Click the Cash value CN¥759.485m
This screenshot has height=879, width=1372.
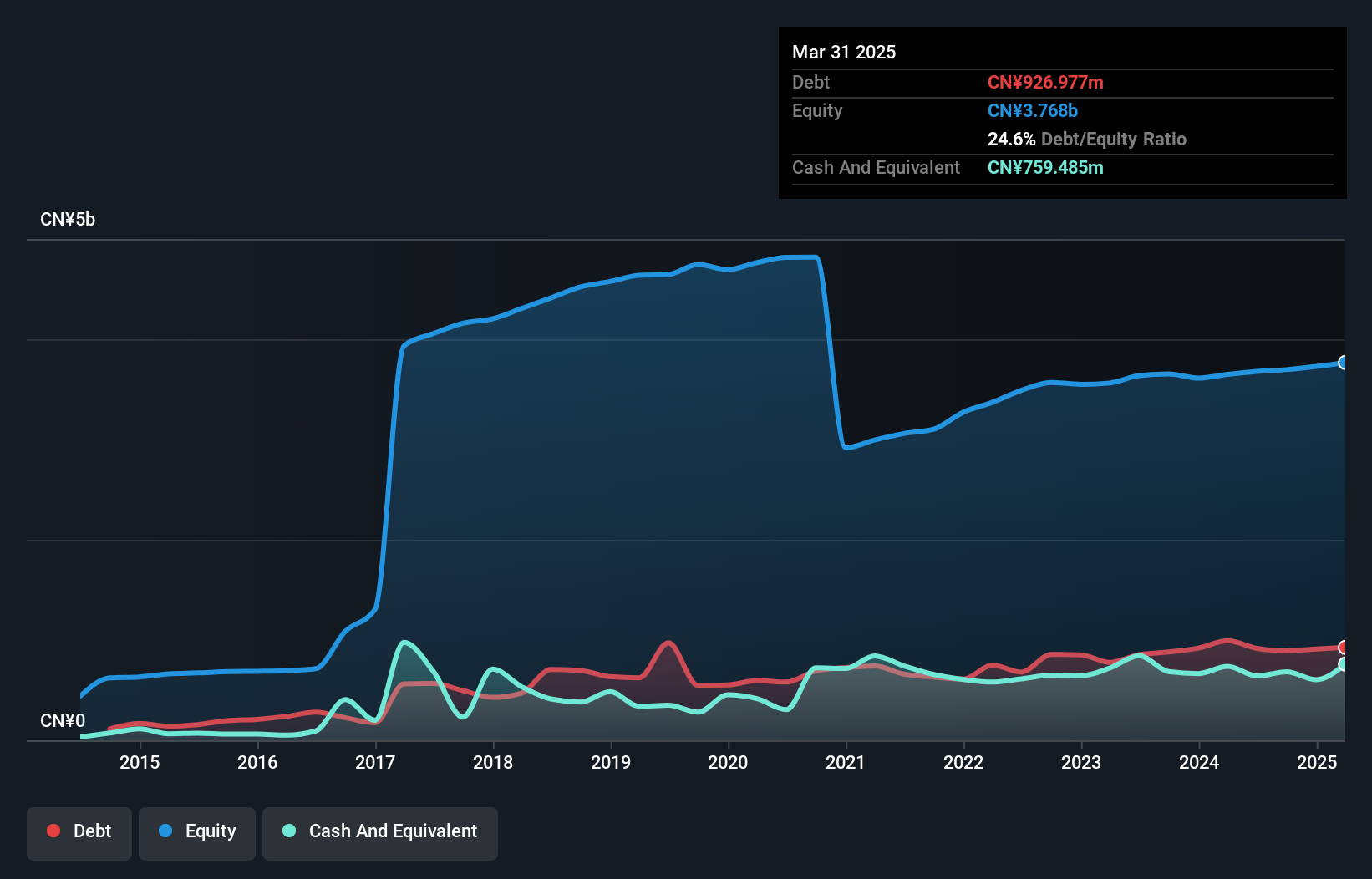tap(1045, 167)
